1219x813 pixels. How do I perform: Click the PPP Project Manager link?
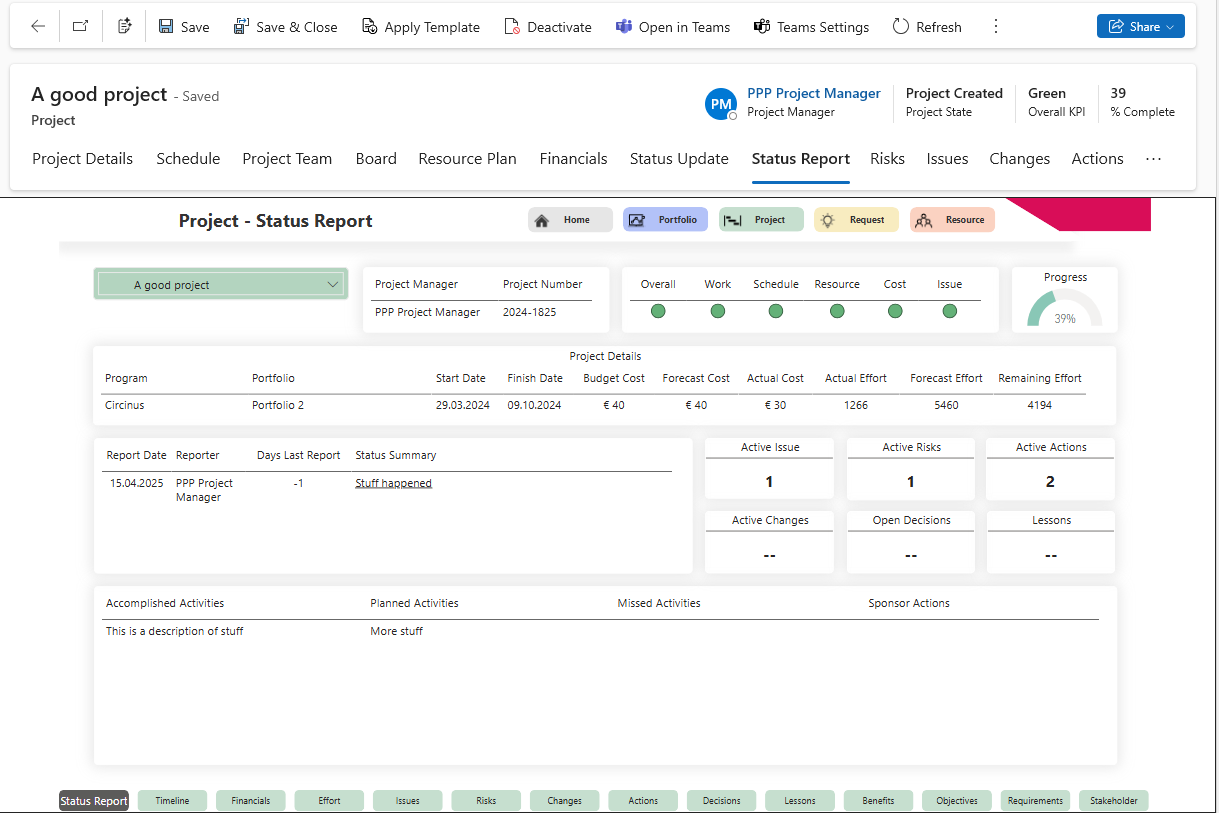[813, 93]
